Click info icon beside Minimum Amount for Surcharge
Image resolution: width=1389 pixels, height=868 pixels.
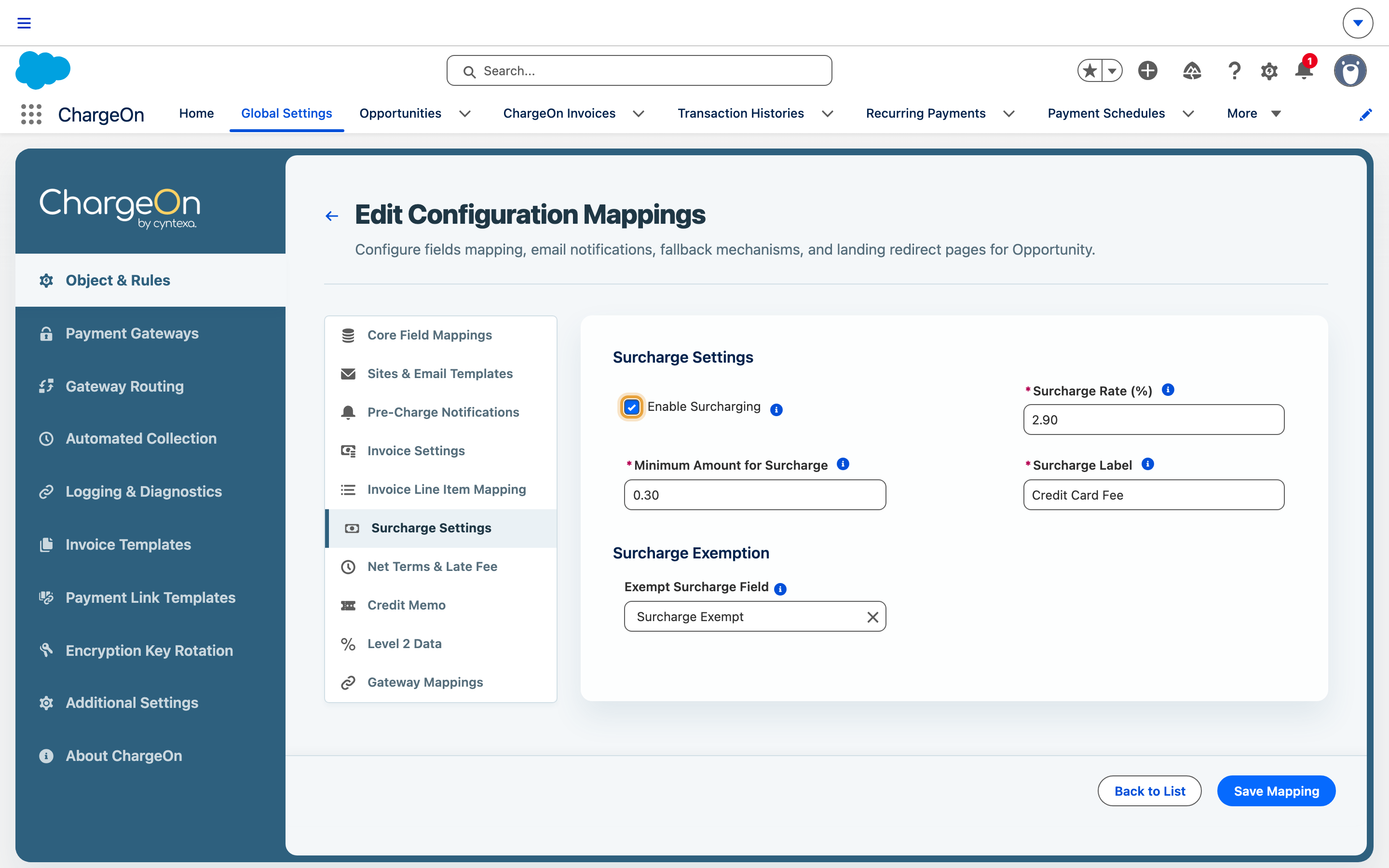(x=843, y=464)
